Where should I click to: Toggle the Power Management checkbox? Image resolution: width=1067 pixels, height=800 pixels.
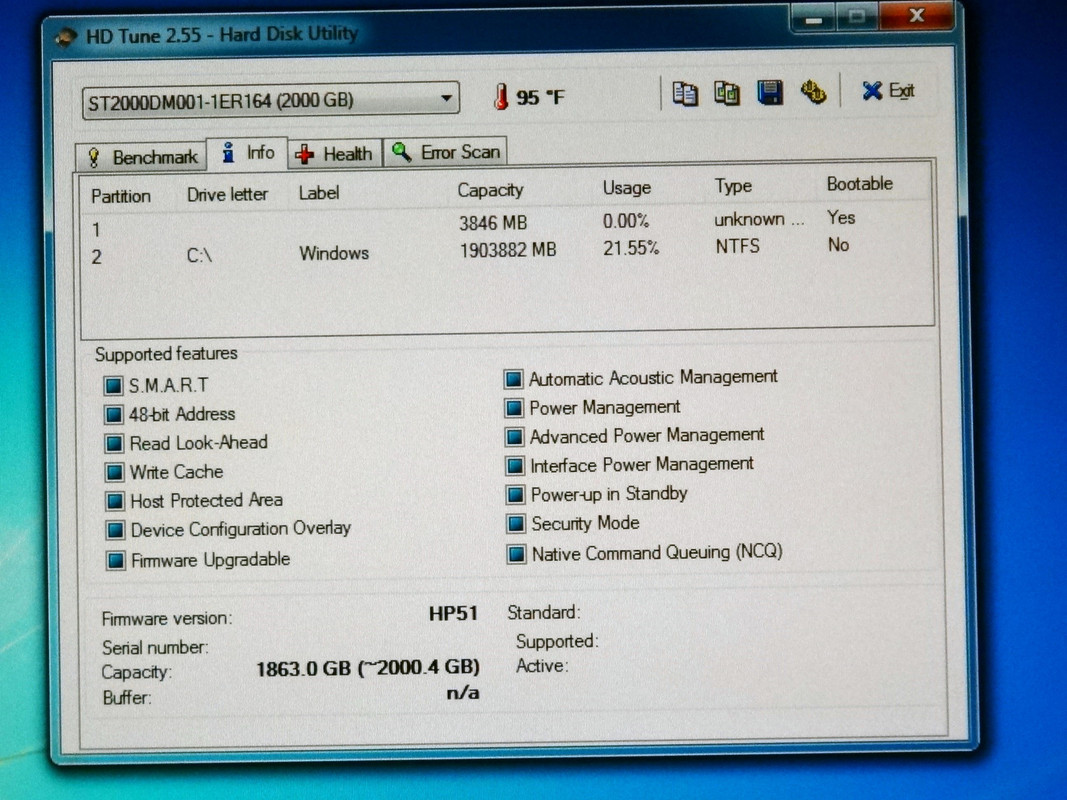514,408
